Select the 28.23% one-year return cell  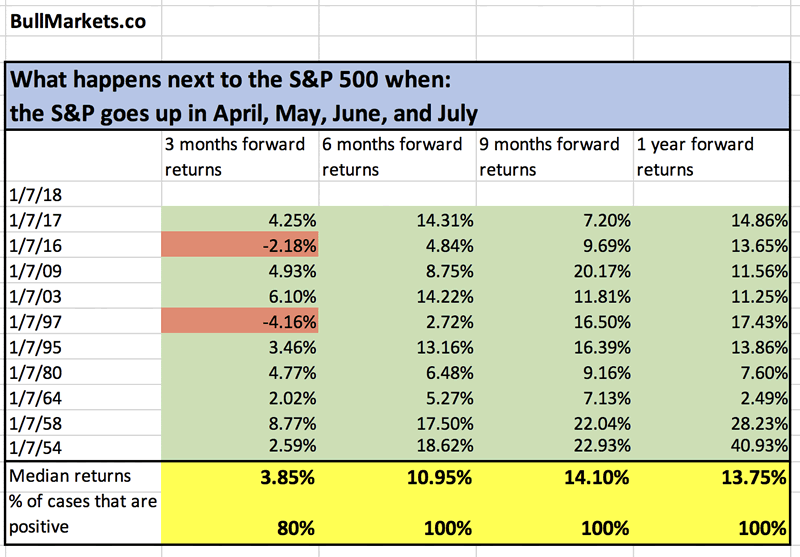point(712,428)
